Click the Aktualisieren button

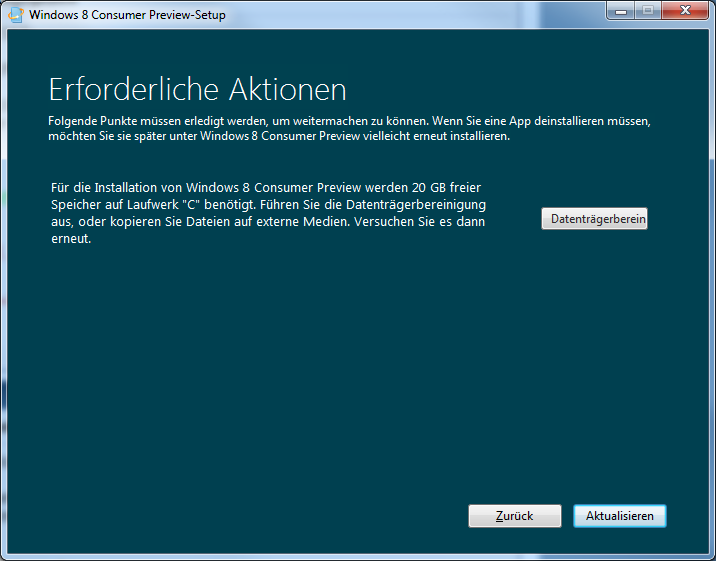tap(620, 516)
